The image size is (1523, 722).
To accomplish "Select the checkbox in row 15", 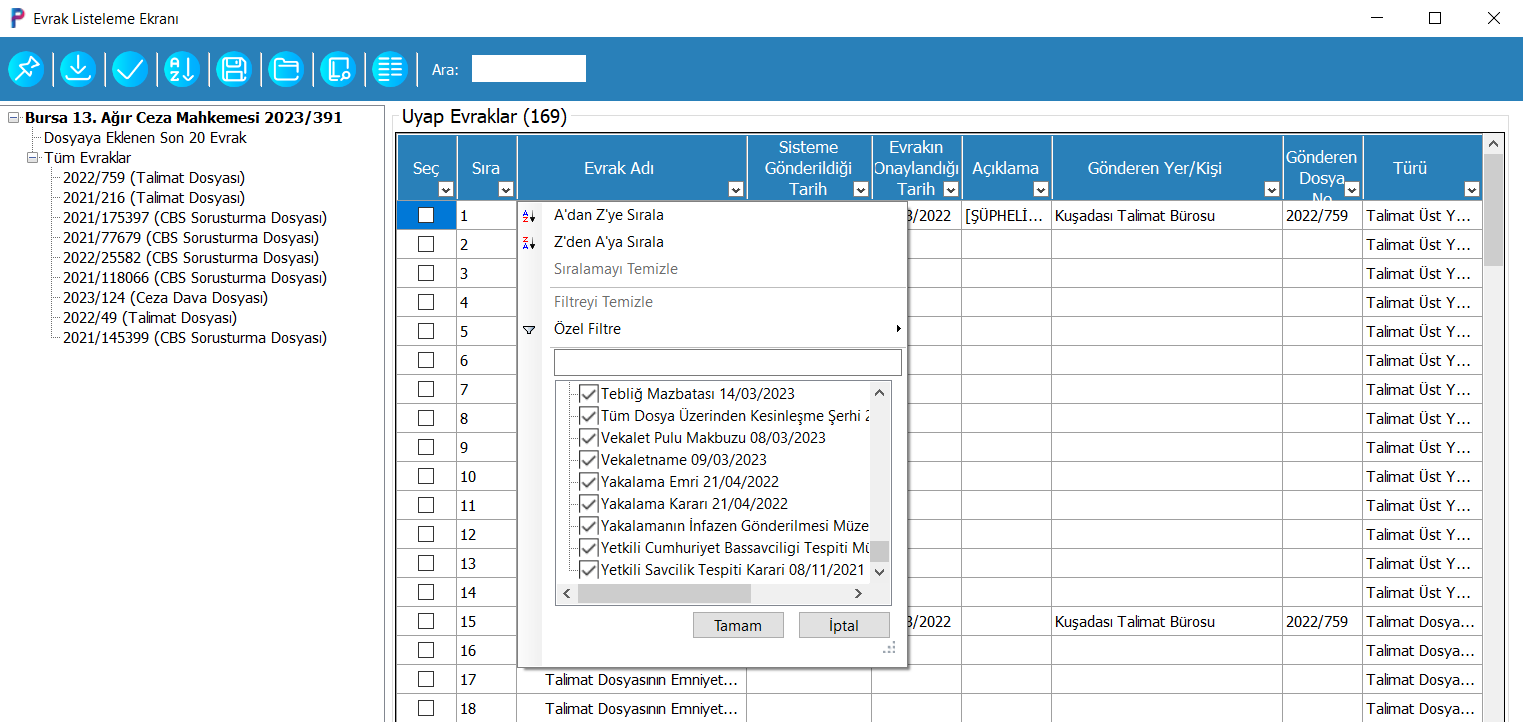I will point(426,621).
